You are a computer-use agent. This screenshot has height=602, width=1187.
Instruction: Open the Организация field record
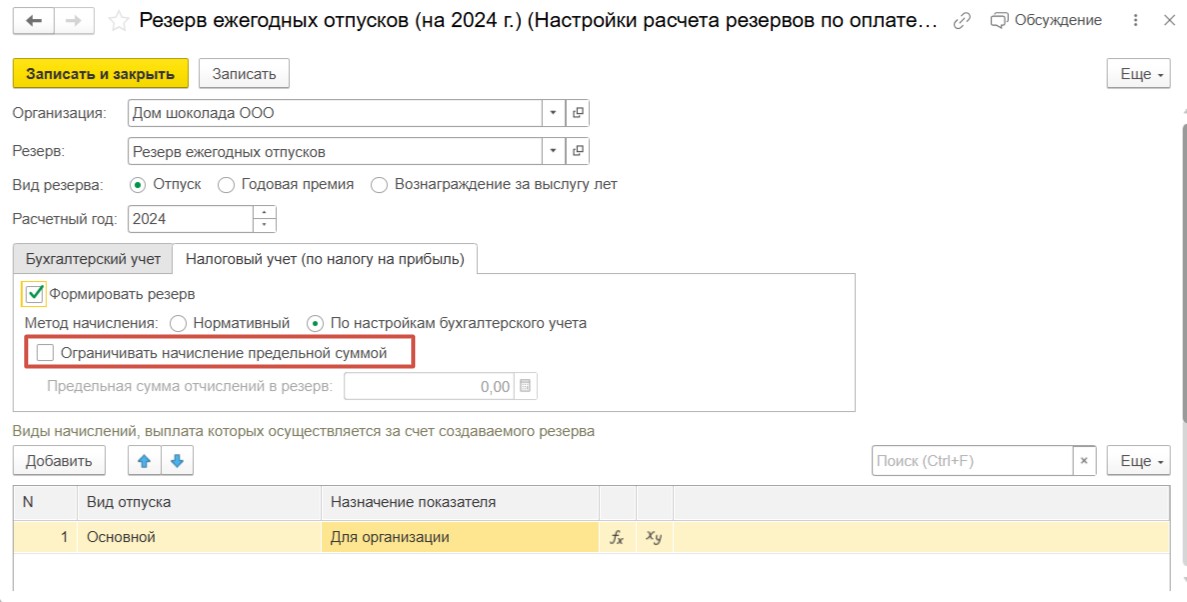click(578, 113)
